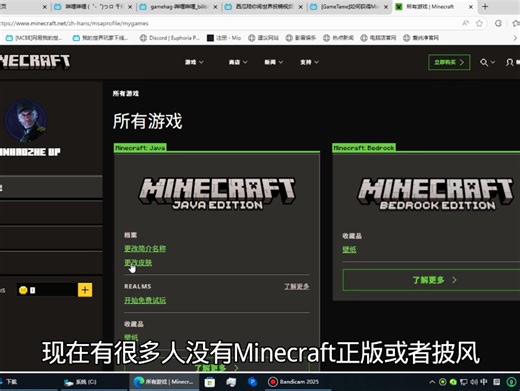The image size is (520, 391).
Task: Open a new browser tab with plus
Action: tap(485, 6)
